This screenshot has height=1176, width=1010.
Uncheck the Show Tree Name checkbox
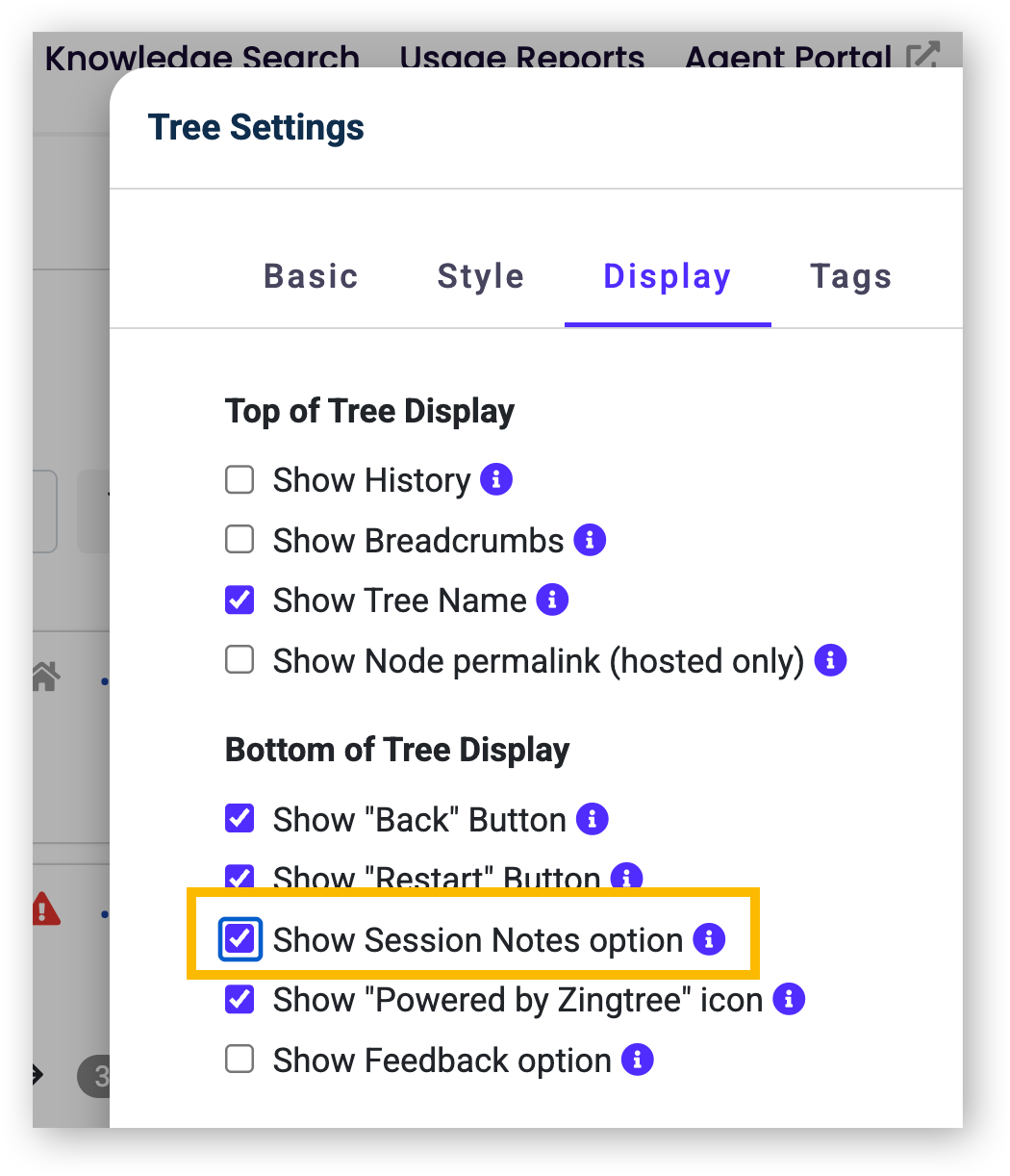tap(240, 600)
